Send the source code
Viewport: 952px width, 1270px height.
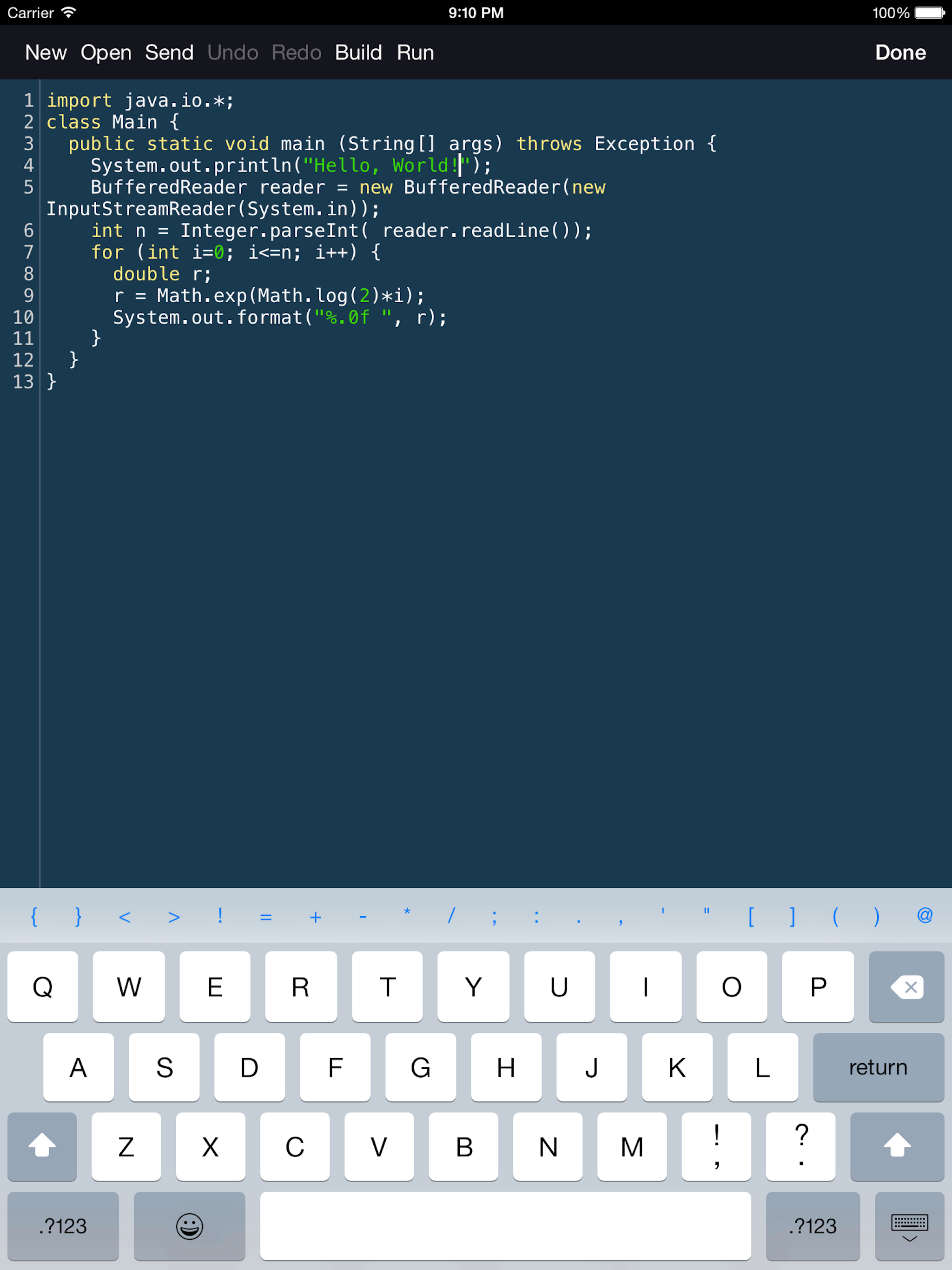(169, 53)
